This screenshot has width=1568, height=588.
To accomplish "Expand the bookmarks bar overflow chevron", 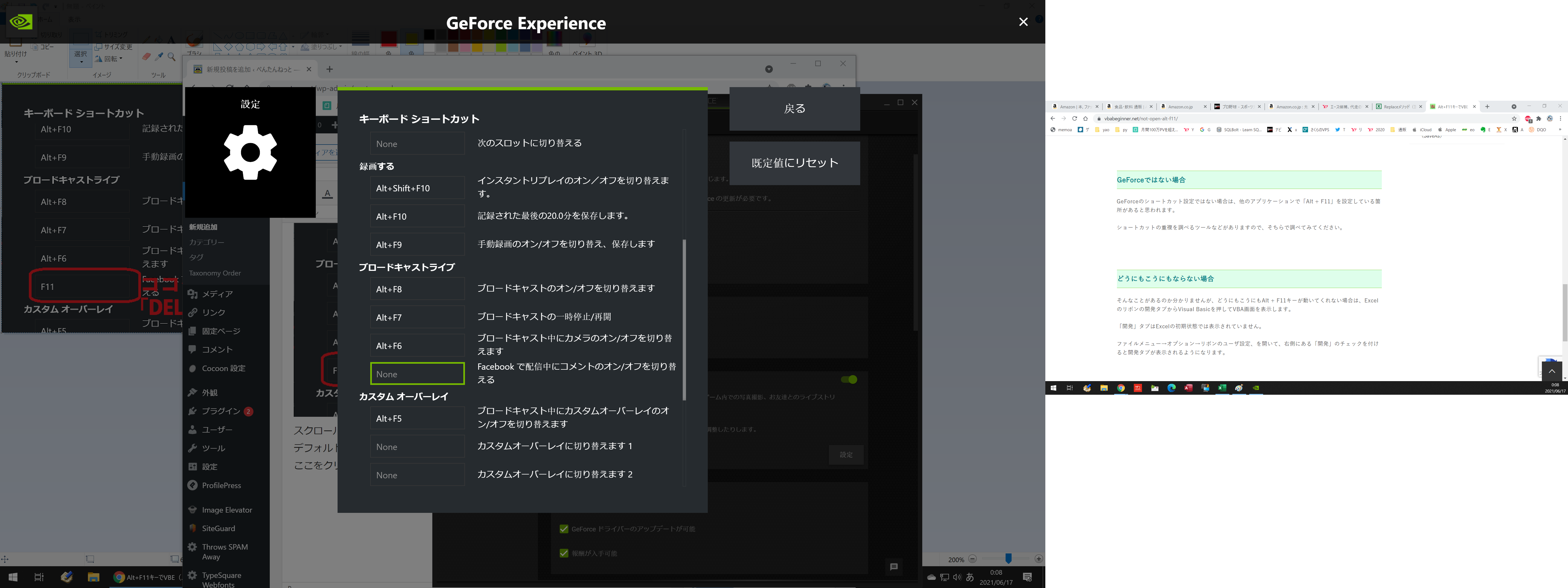I will (x=1560, y=130).
